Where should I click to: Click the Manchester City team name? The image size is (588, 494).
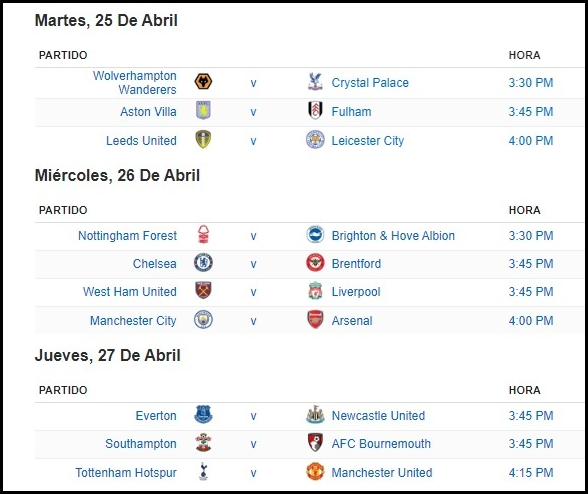[x=133, y=321]
